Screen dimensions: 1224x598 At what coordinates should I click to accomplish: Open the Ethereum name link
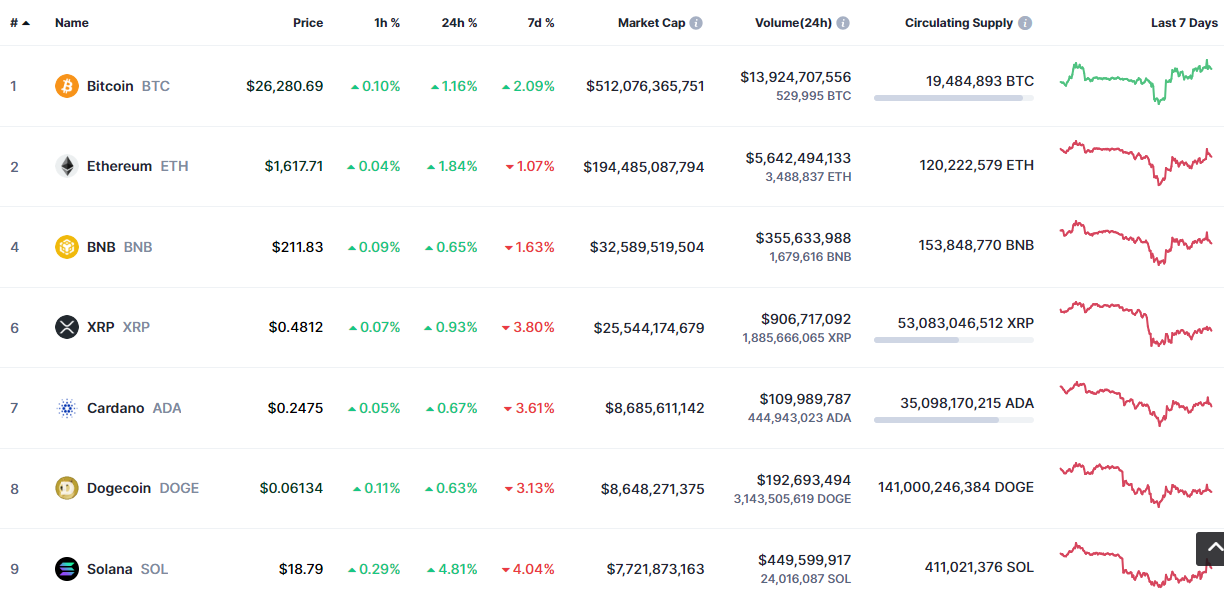(x=119, y=166)
